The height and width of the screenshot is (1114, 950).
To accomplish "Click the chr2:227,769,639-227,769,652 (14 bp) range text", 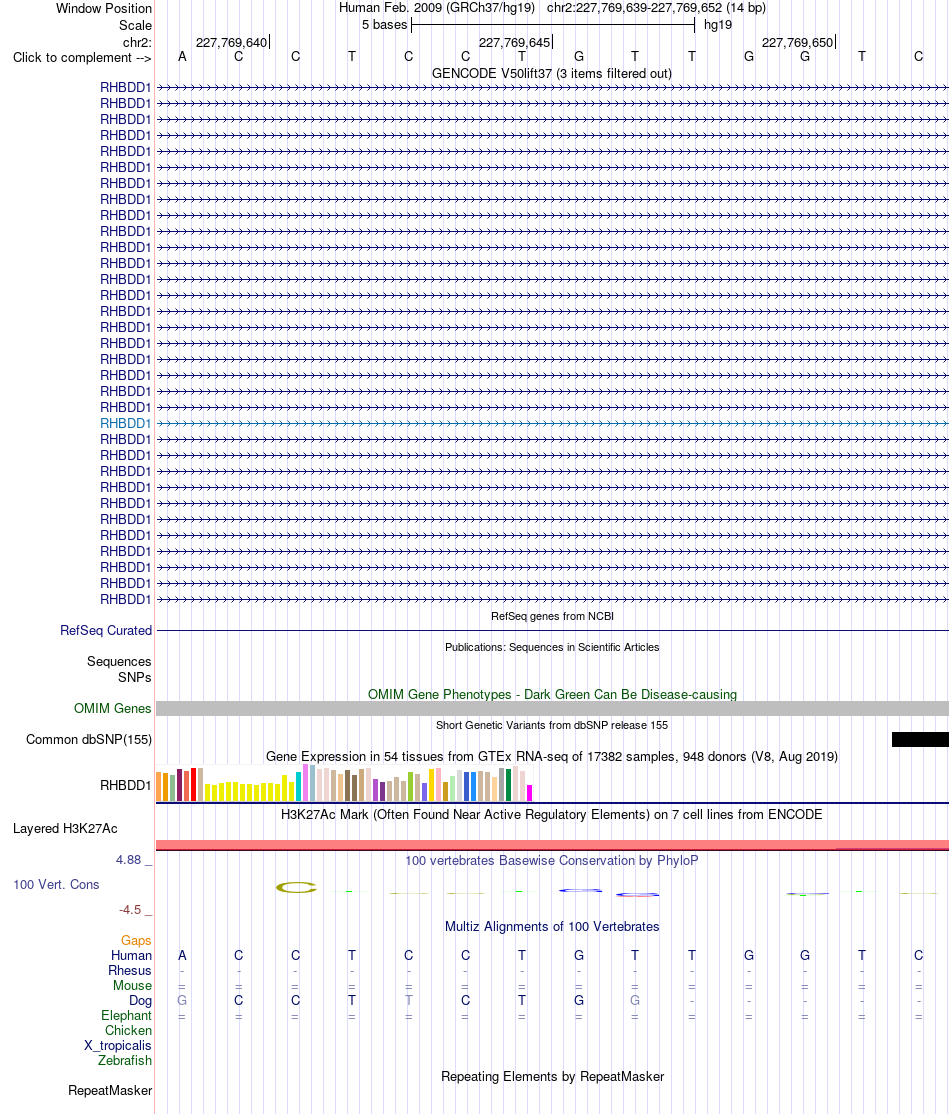I will pyautogui.click(x=656, y=8).
